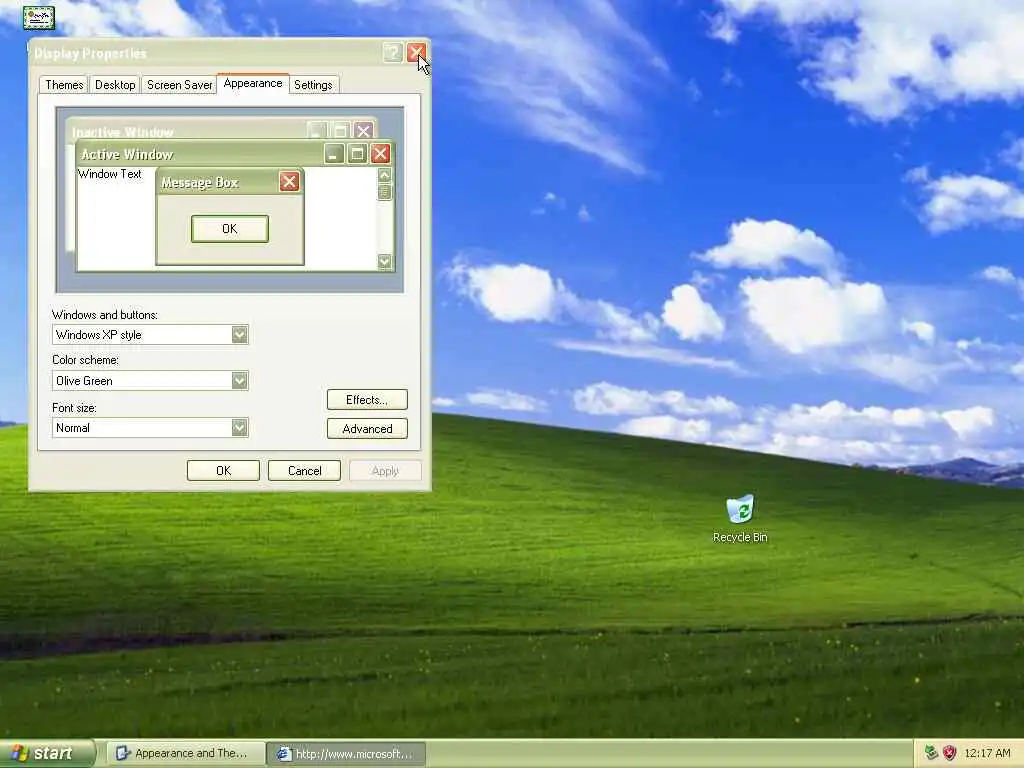Click the grayed Apply button
Screen dimensions: 1024x768
[x=385, y=471]
